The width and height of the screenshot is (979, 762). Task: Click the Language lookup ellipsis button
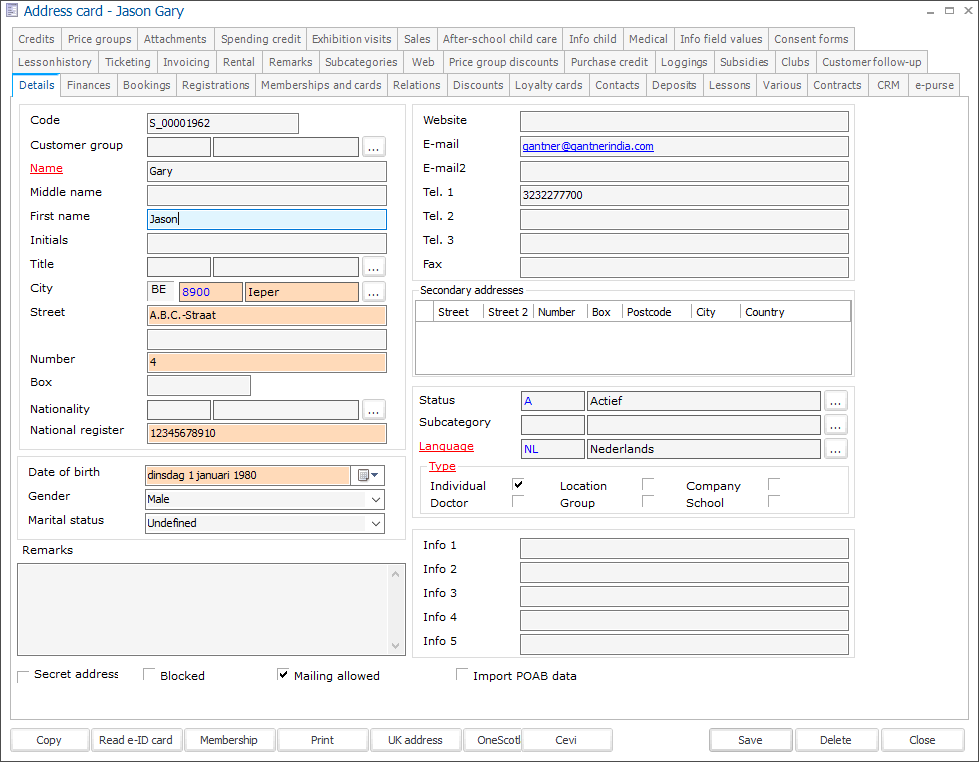pyautogui.click(x=835, y=449)
